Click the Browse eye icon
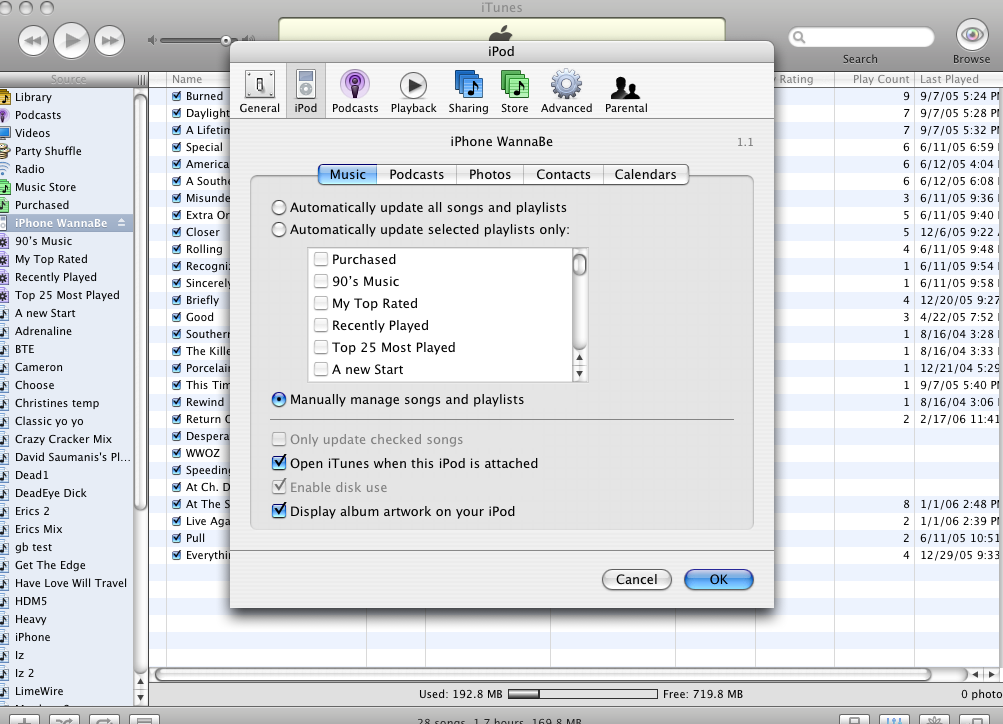 972,35
